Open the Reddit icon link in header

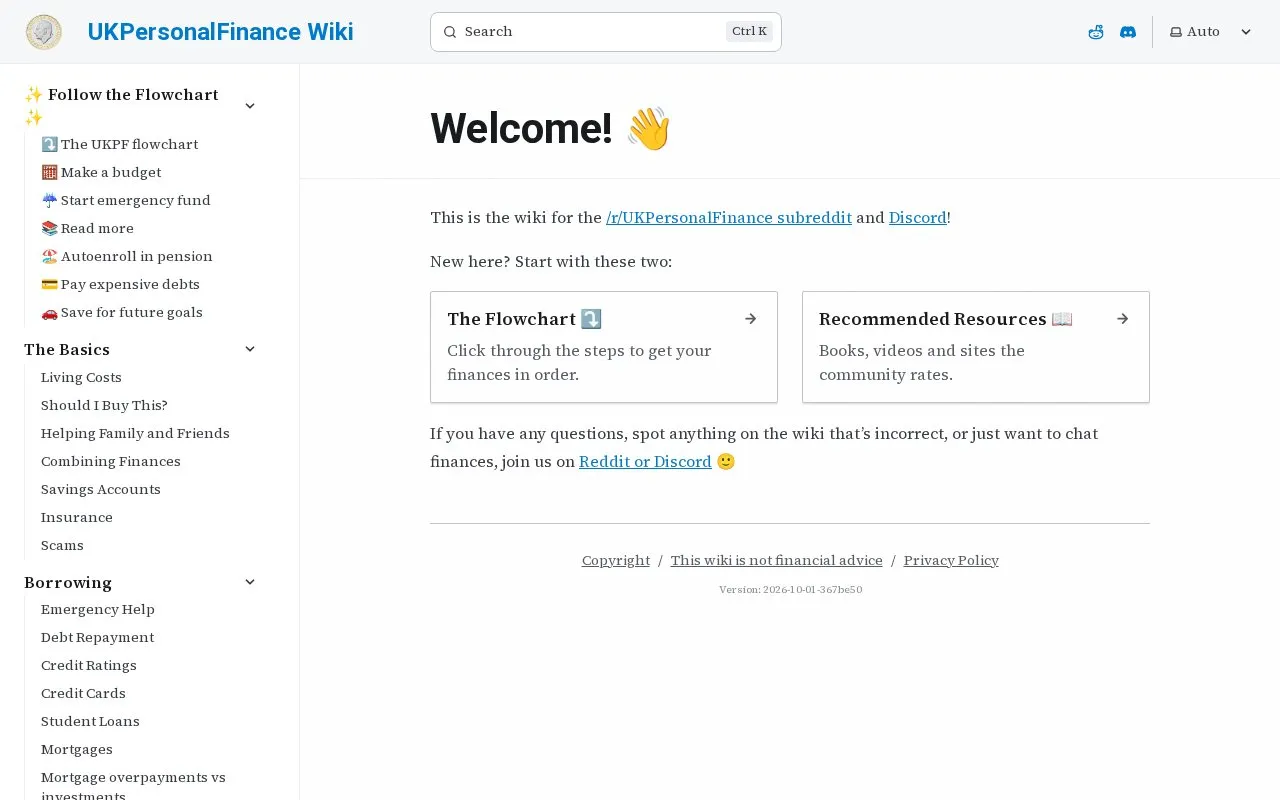point(1096,32)
